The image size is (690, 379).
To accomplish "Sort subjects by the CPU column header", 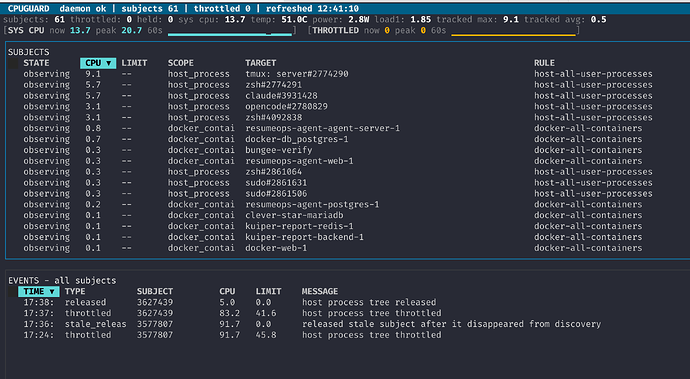I will (98, 63).
